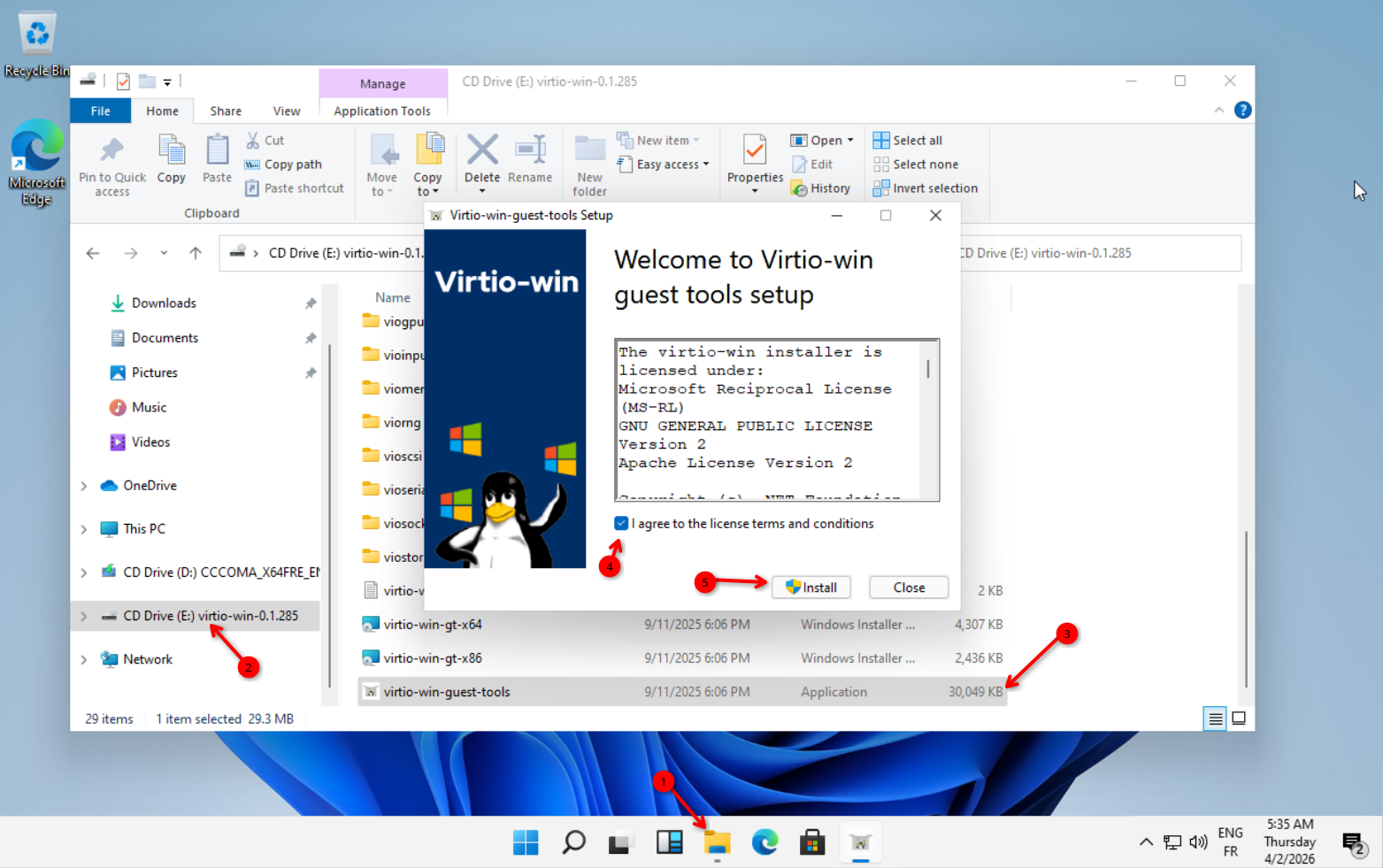Screen dimensions: 1383x868
Task: Switch to large icons view layout
Action: coord(1239,718)
